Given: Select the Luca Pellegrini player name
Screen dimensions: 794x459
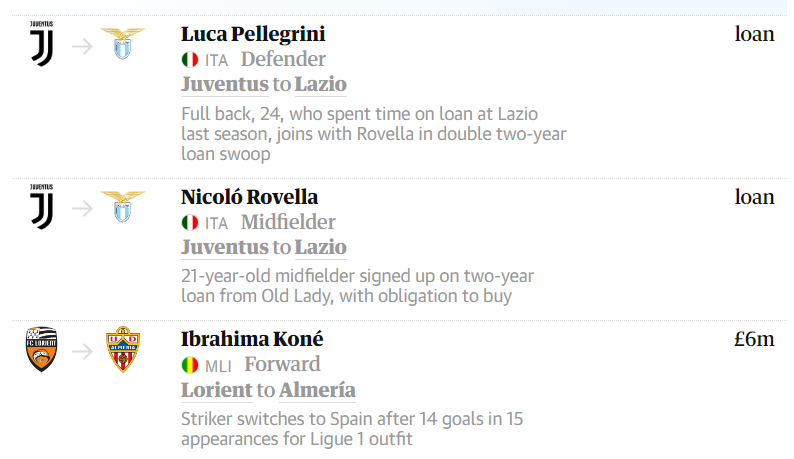Looking at the screenshot, I should [x=253, y=34].
